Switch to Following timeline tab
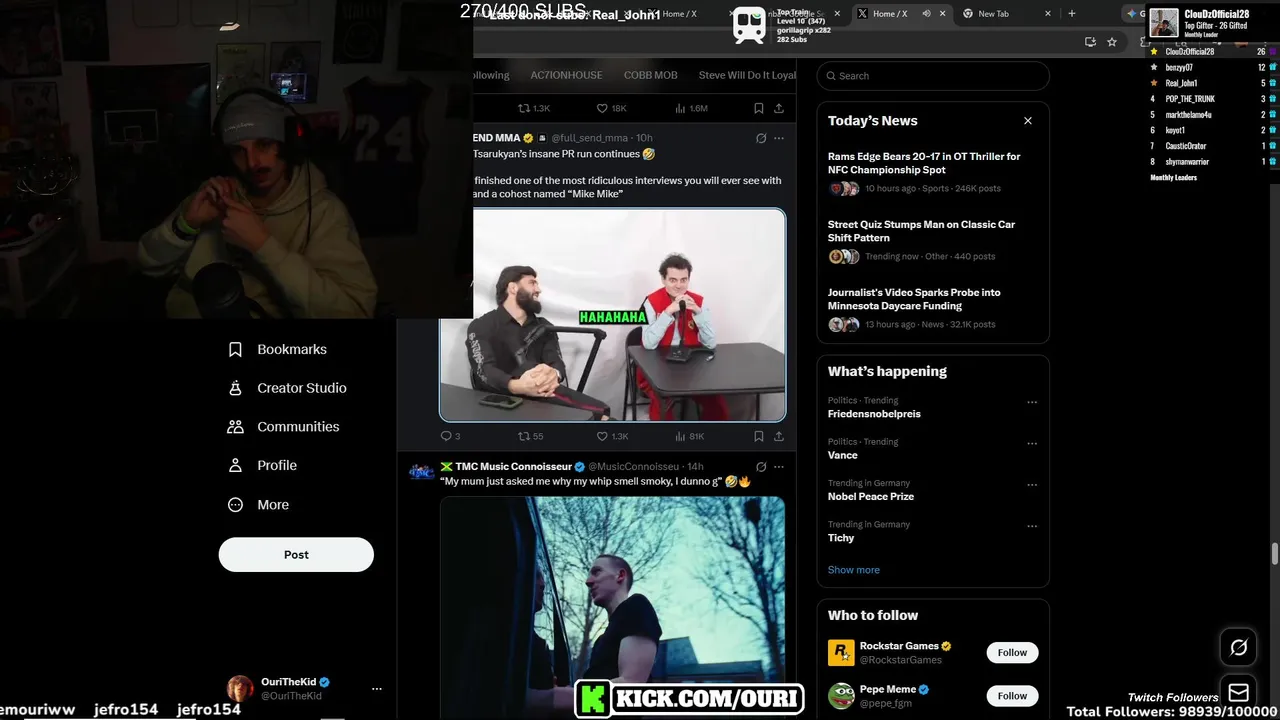 pos(490,76)
